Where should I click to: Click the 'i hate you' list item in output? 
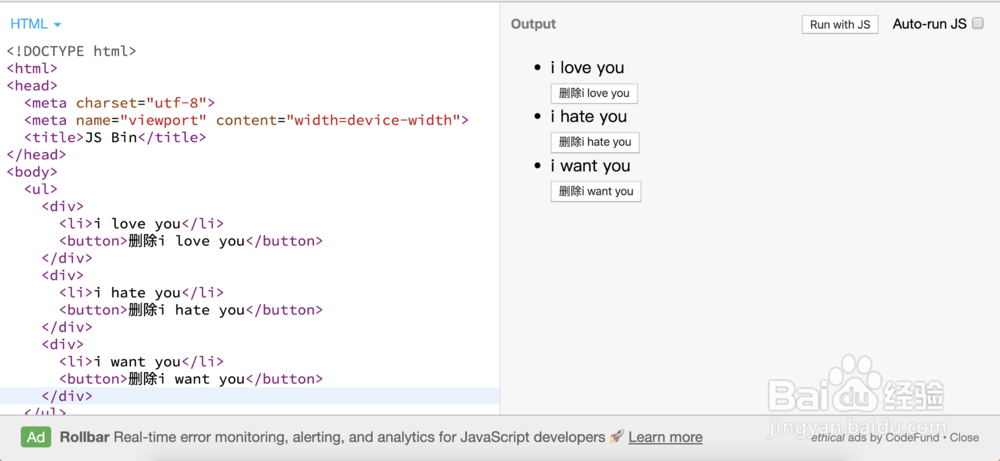click(x=588, y=117)
